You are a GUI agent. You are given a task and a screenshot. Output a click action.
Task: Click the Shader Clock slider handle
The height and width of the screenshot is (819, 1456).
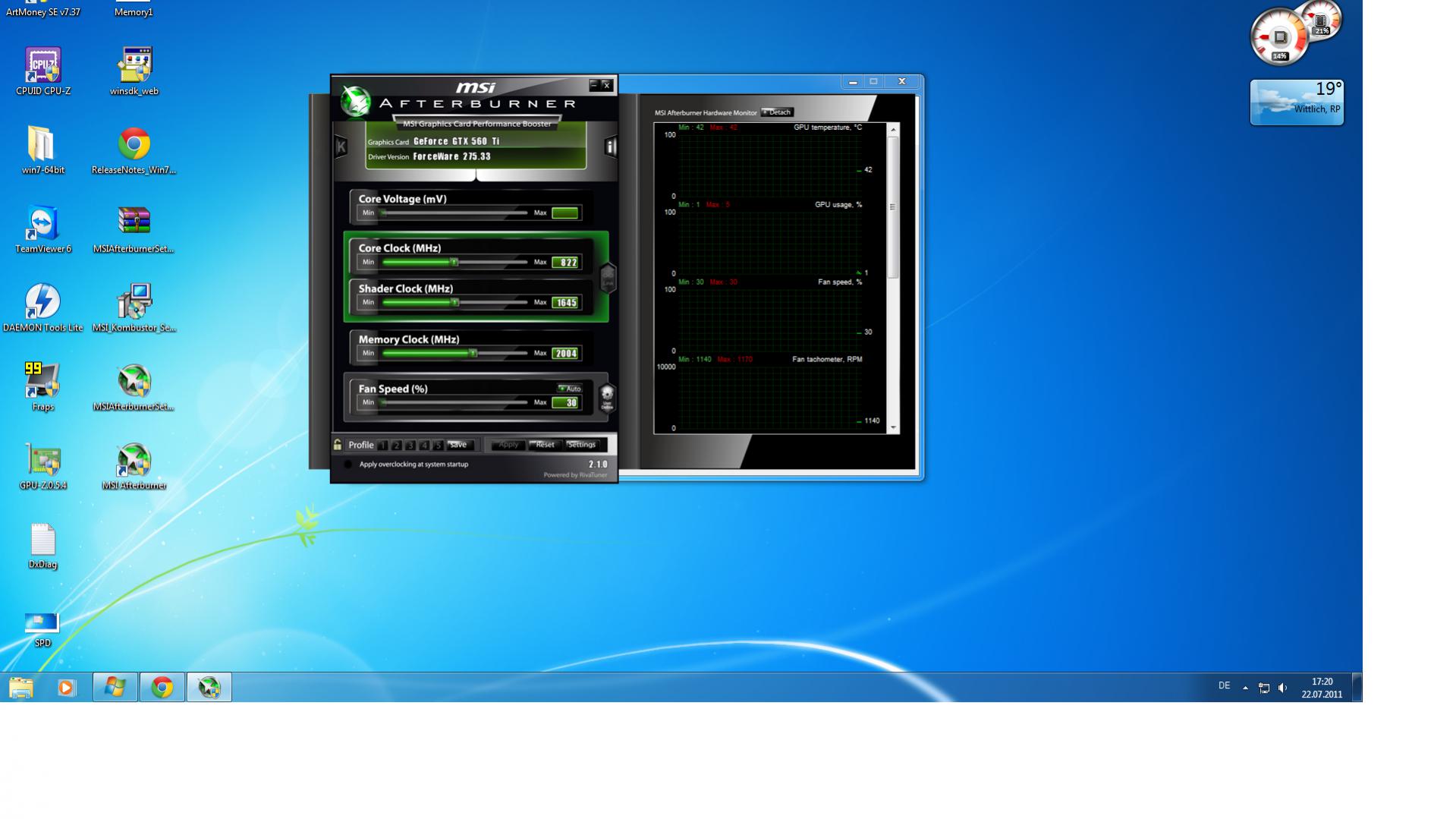(x=454, y=302)
